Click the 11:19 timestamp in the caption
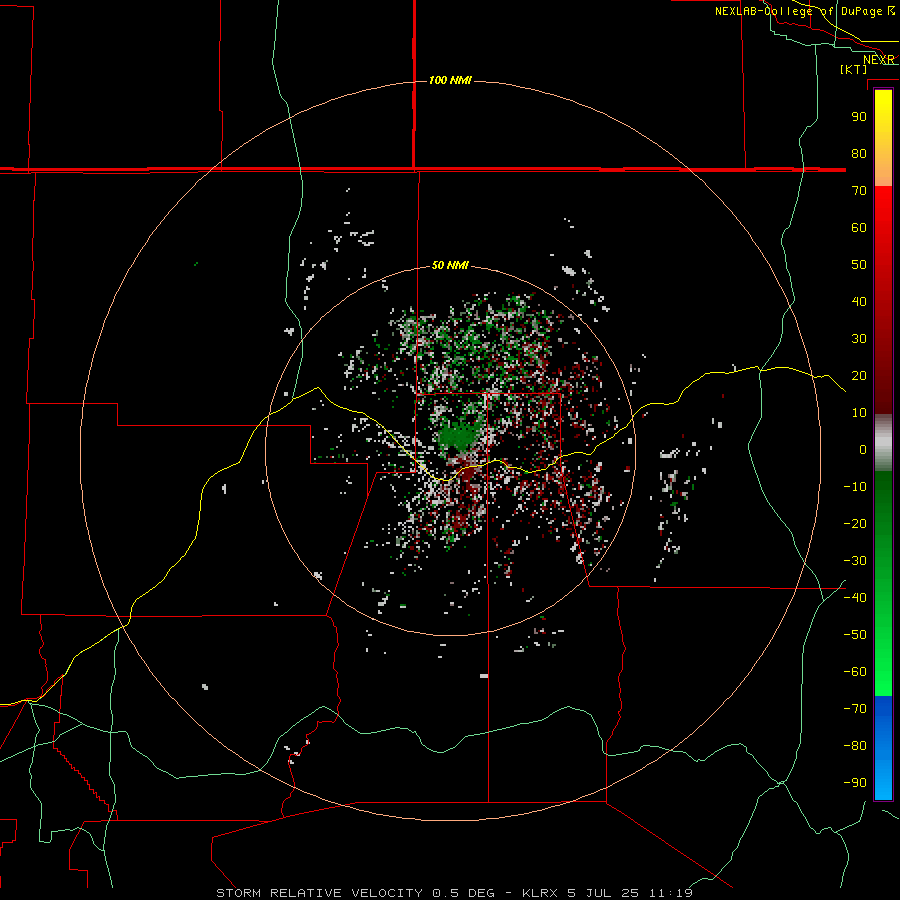The height and width of the screenshot is (900, 900). tap(670, 893)
